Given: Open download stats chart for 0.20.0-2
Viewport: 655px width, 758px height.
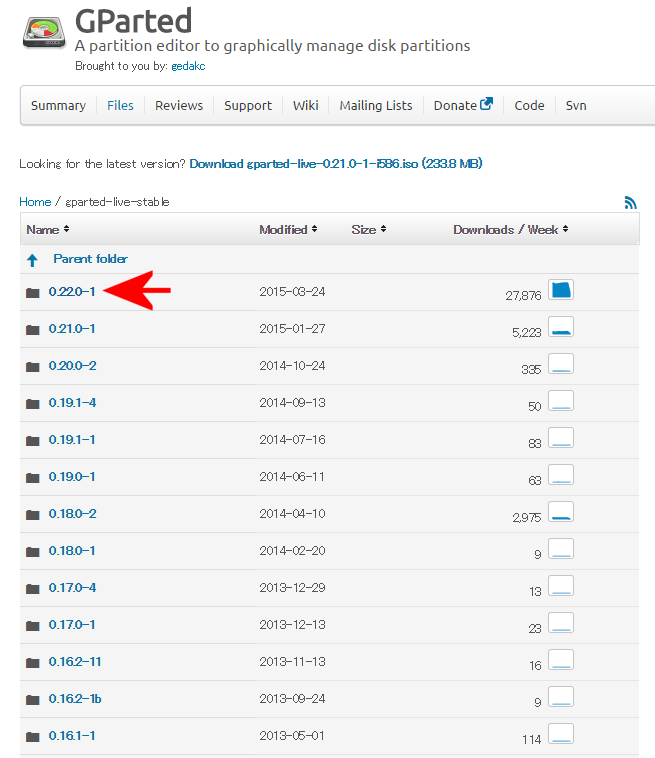Looking at the screenshot, I should 561,364.
